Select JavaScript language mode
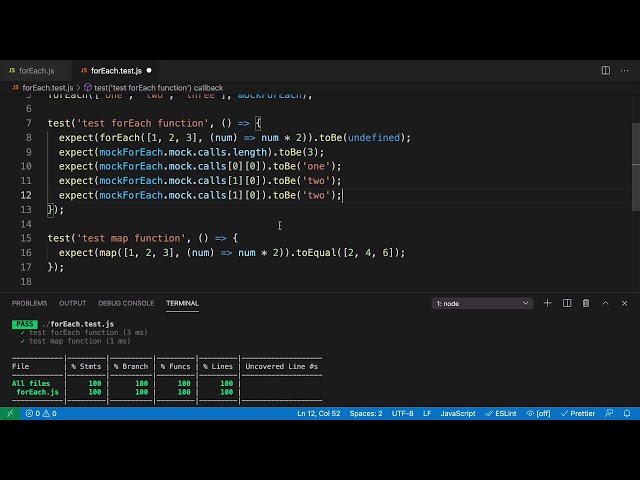 (458, 413)
